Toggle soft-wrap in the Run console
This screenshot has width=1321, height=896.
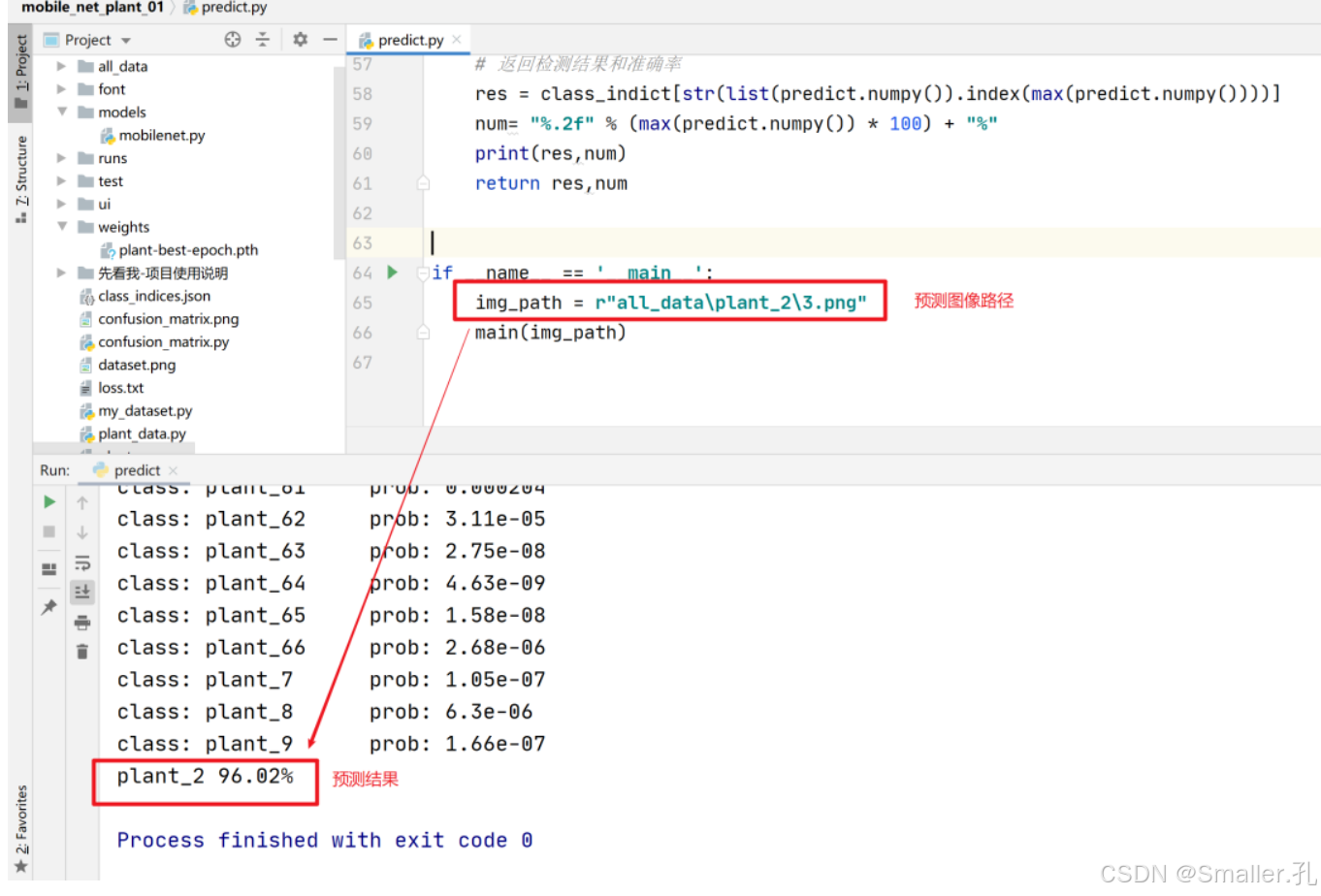(x=82, y=562)
